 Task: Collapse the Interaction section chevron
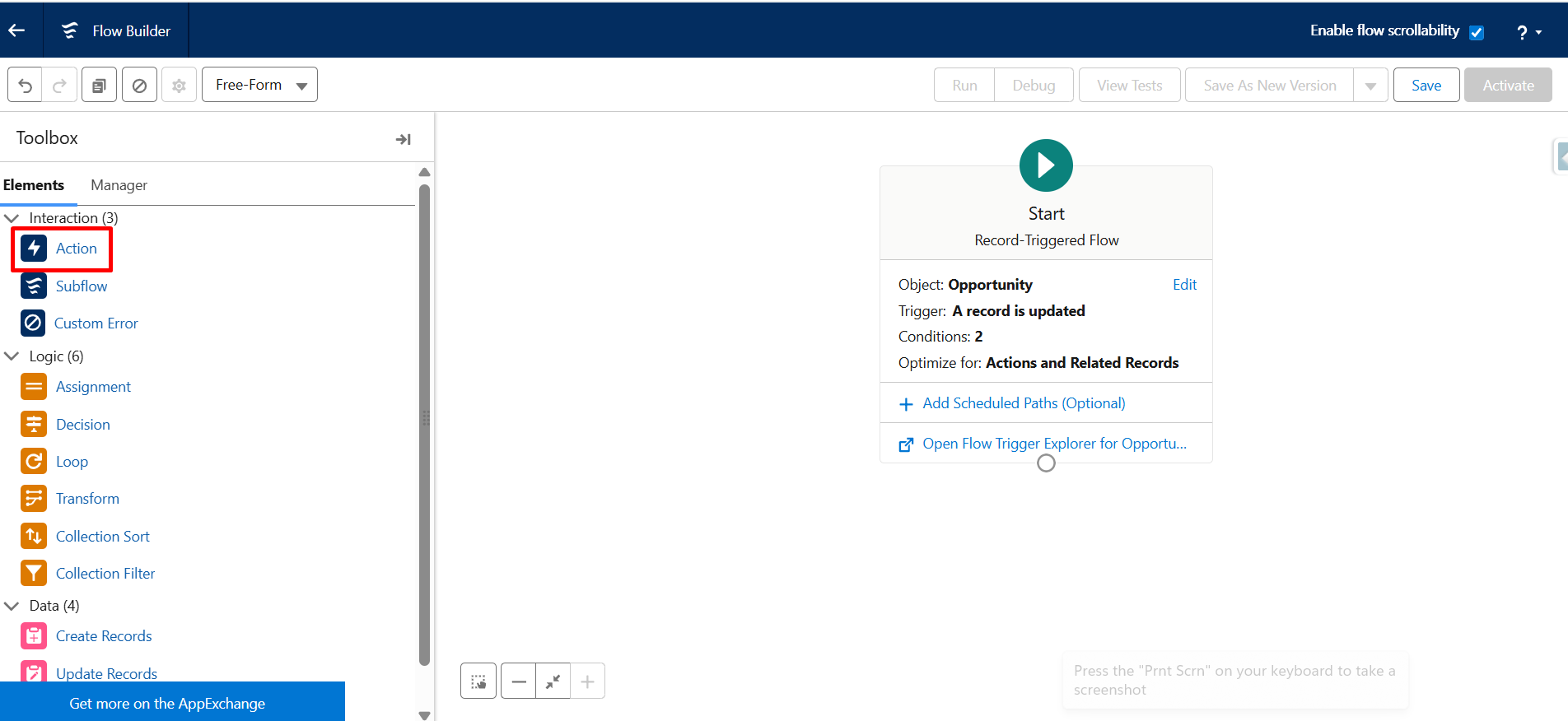click(12, 218)
